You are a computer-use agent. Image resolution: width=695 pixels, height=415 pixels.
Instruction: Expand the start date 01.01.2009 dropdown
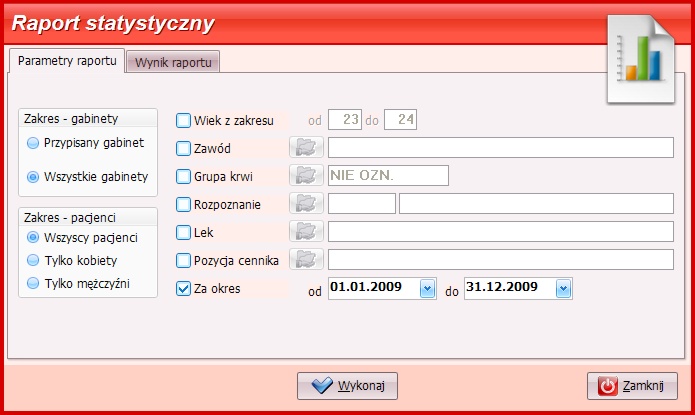click(x=428, y=289)
